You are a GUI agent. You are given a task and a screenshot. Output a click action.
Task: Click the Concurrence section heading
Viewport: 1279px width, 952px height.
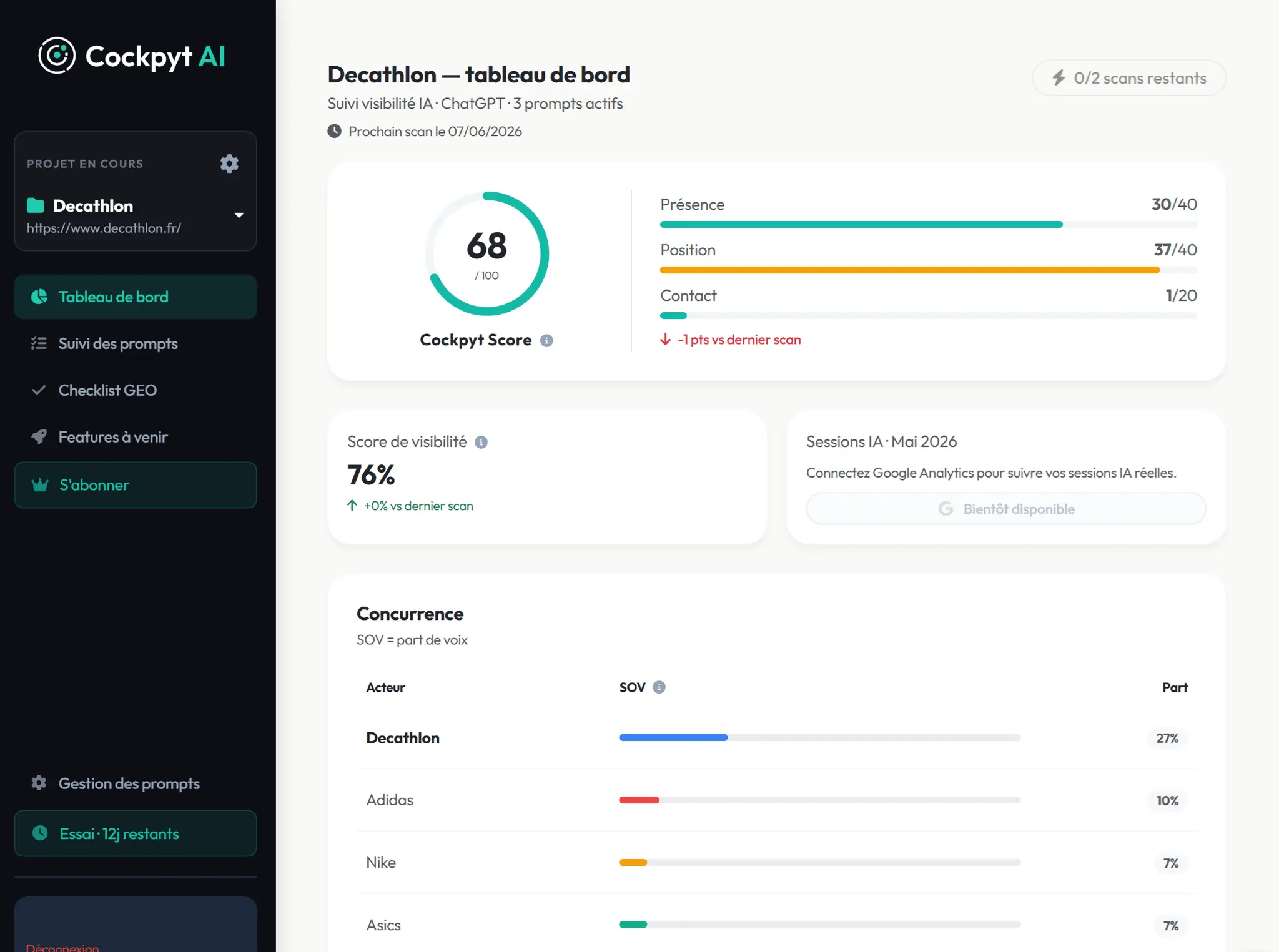410,614
